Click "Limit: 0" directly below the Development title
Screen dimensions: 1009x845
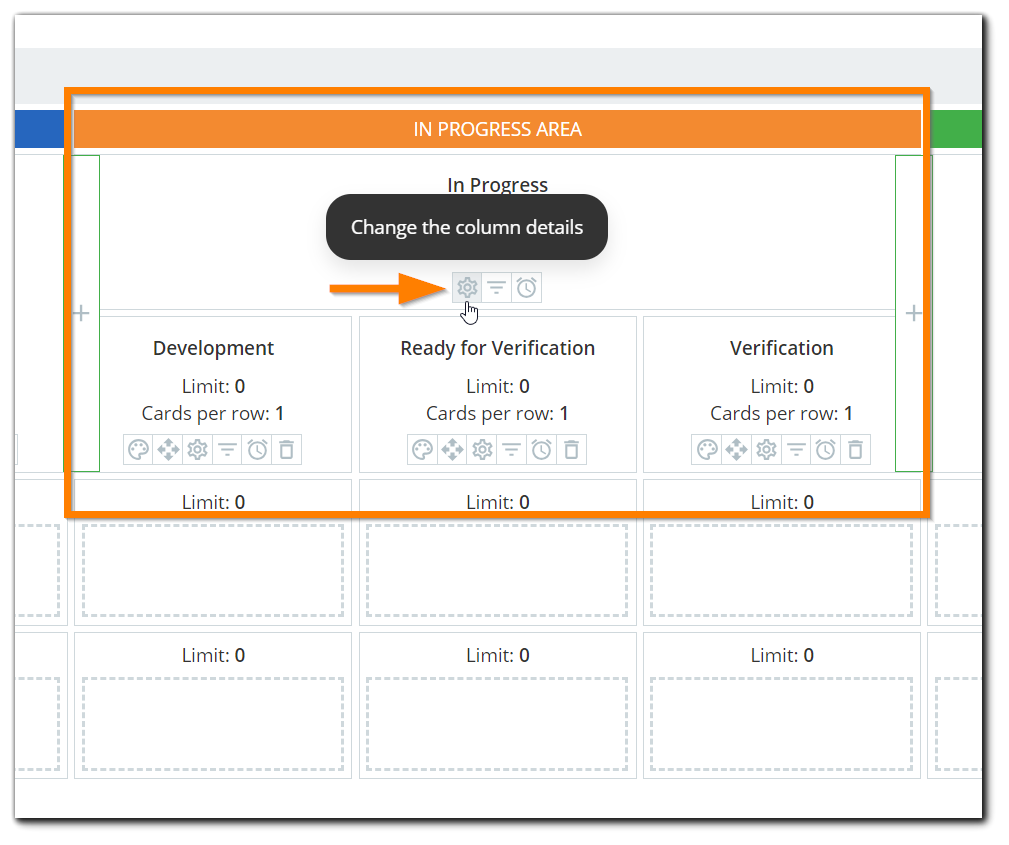click(x=214, y=386)
